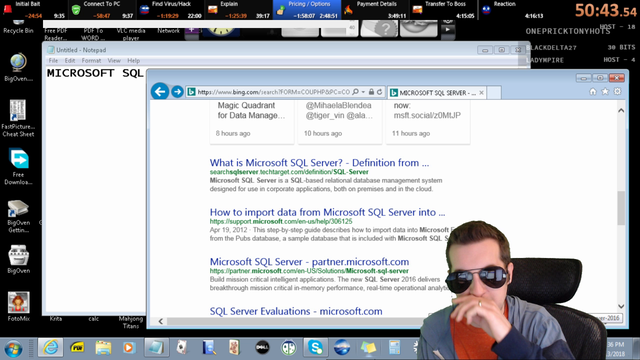Image resolution: width=640 pixels, height=360 pixels.
Task: Refresh the Bing page
Action: click(380, 92)
